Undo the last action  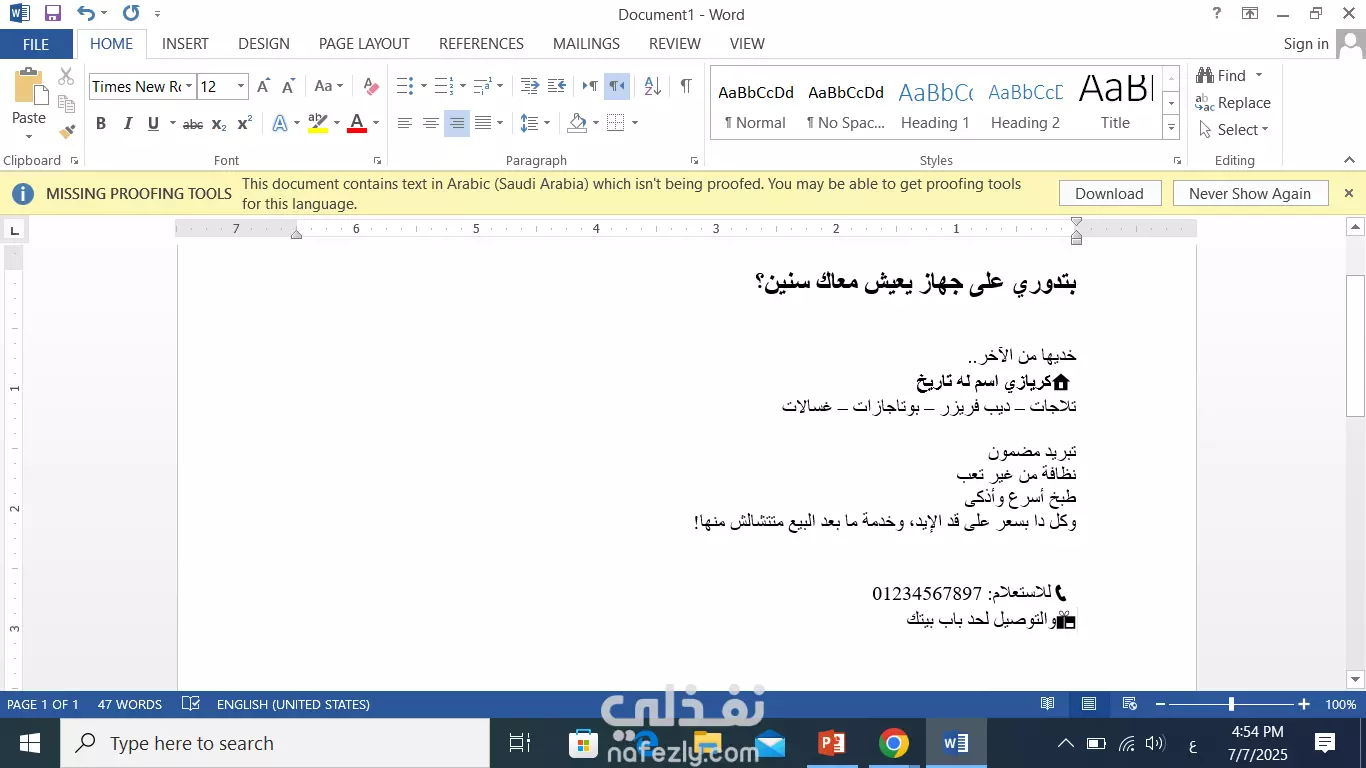click(86, 14)
